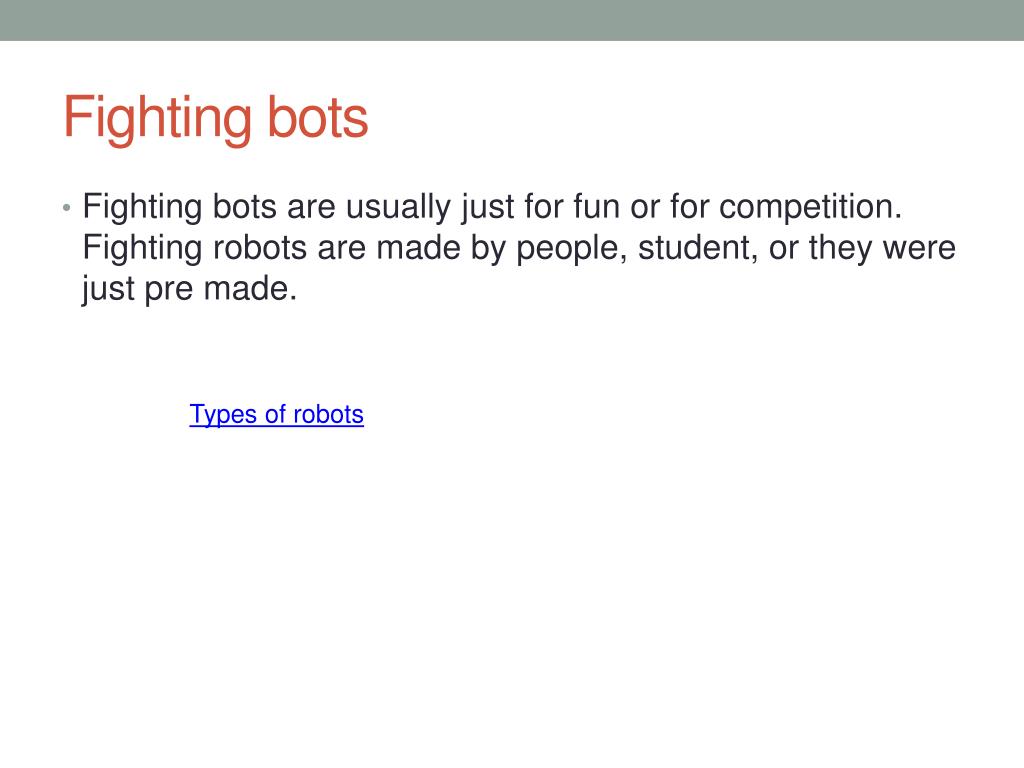Click the words they were in the paragraph
1024x768 pixels.
tap(882, 248)
